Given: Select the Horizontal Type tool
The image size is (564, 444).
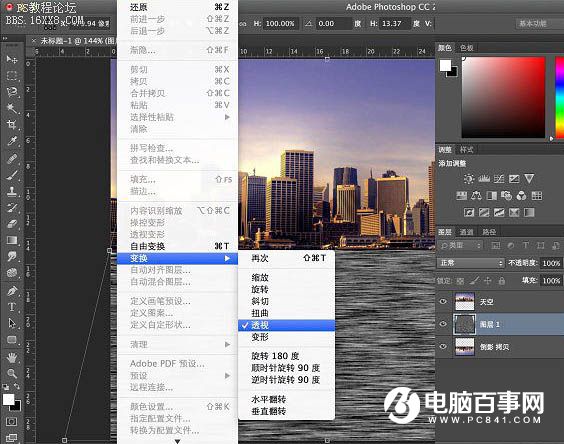Looking at the screenshot, I should click(x=12, y=307).
